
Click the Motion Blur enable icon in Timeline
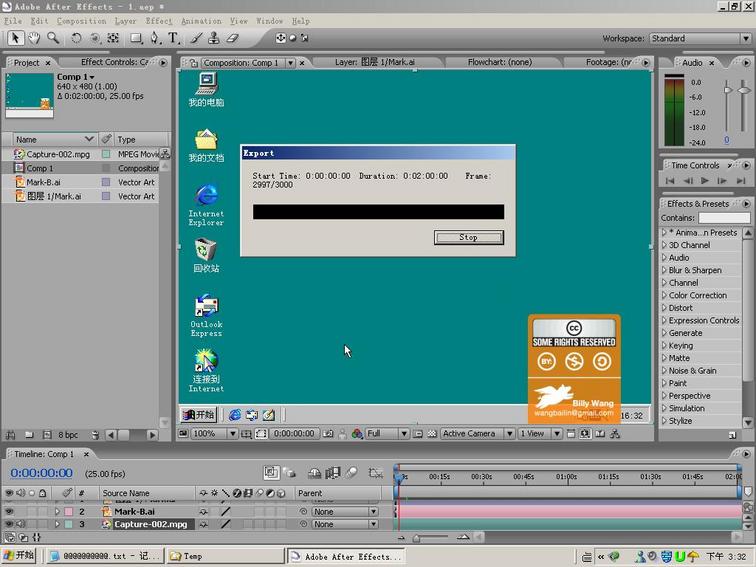pyautogui.click(x=351, y=472)
